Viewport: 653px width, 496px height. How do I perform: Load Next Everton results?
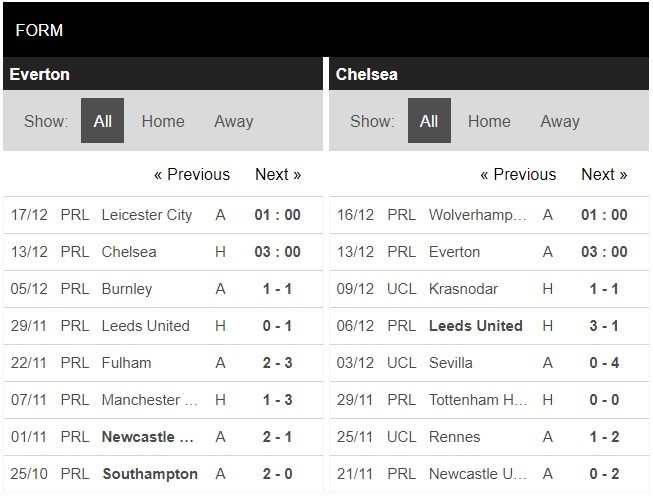278,174
